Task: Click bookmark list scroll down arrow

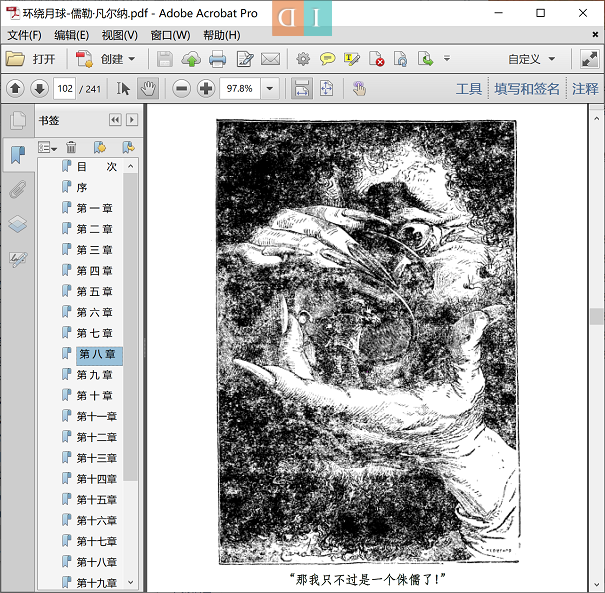Action: [131, 582]
